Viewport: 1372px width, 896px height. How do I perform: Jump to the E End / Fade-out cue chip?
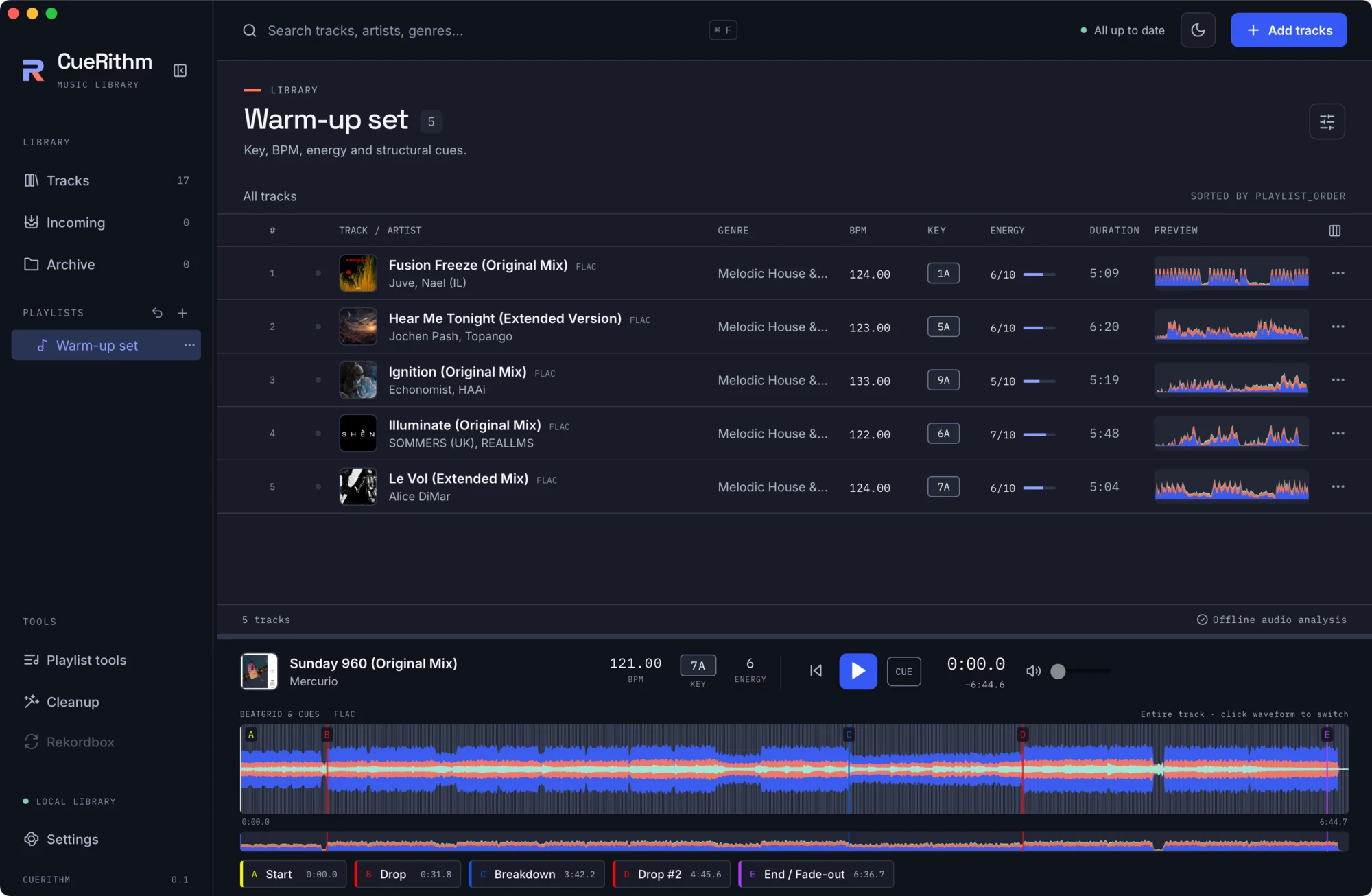tap(816, 874)
